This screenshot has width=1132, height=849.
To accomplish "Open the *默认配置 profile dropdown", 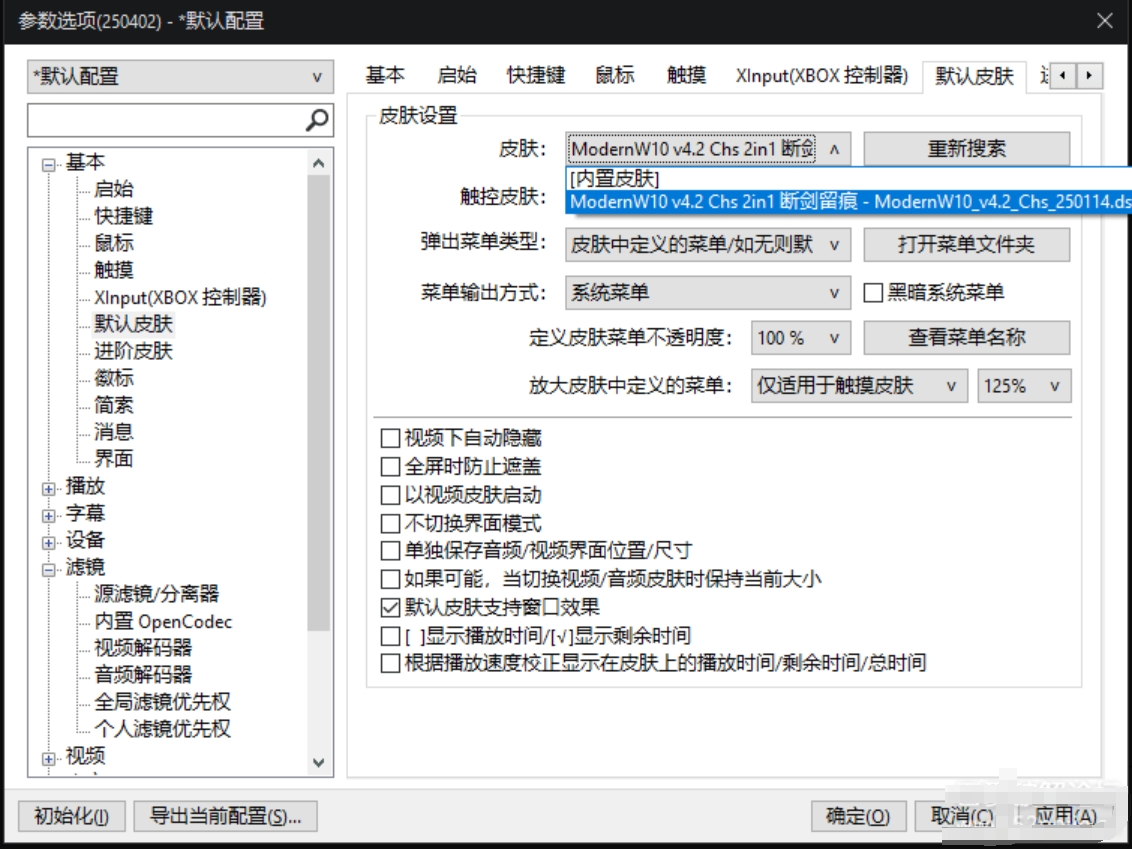I will pos(180,77).
